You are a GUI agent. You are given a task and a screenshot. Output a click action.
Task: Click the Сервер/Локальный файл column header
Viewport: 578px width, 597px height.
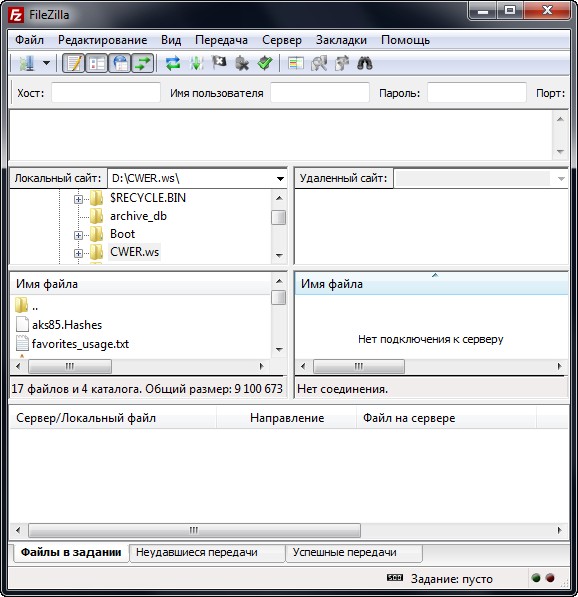coord(113,418)
